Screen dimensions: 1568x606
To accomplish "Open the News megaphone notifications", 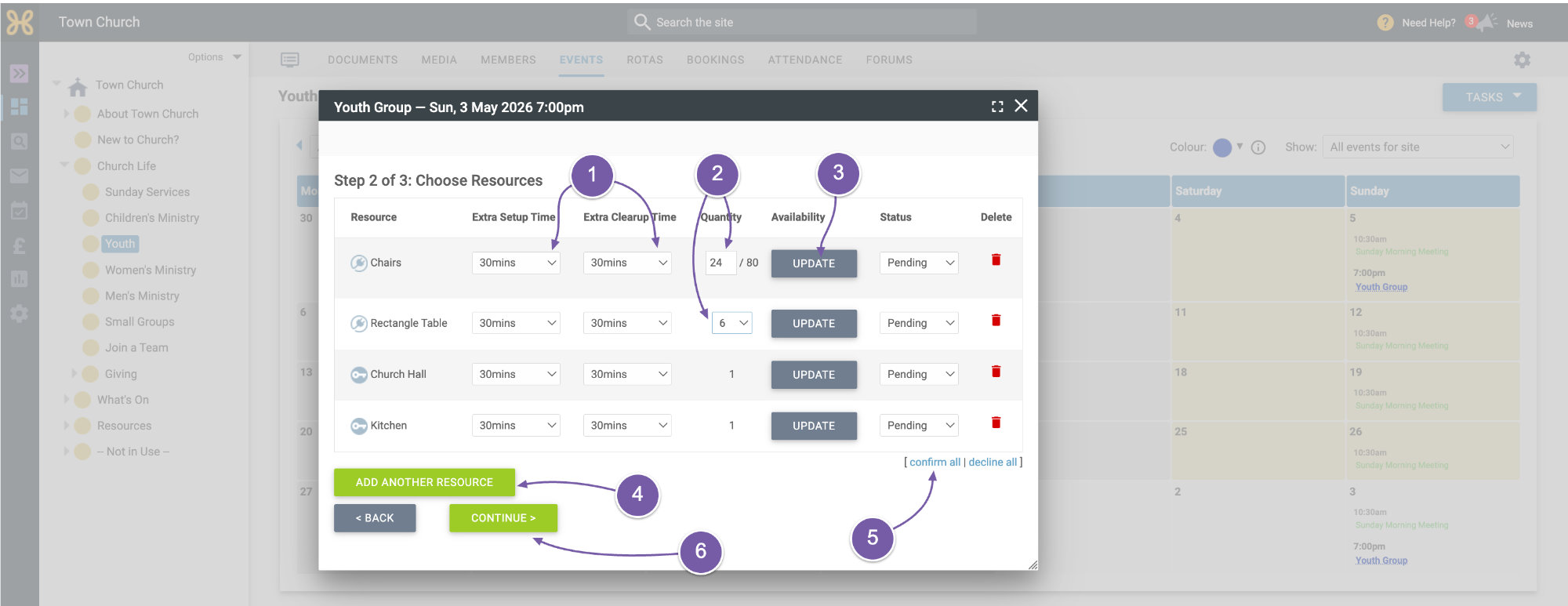I will point(1485,22).
